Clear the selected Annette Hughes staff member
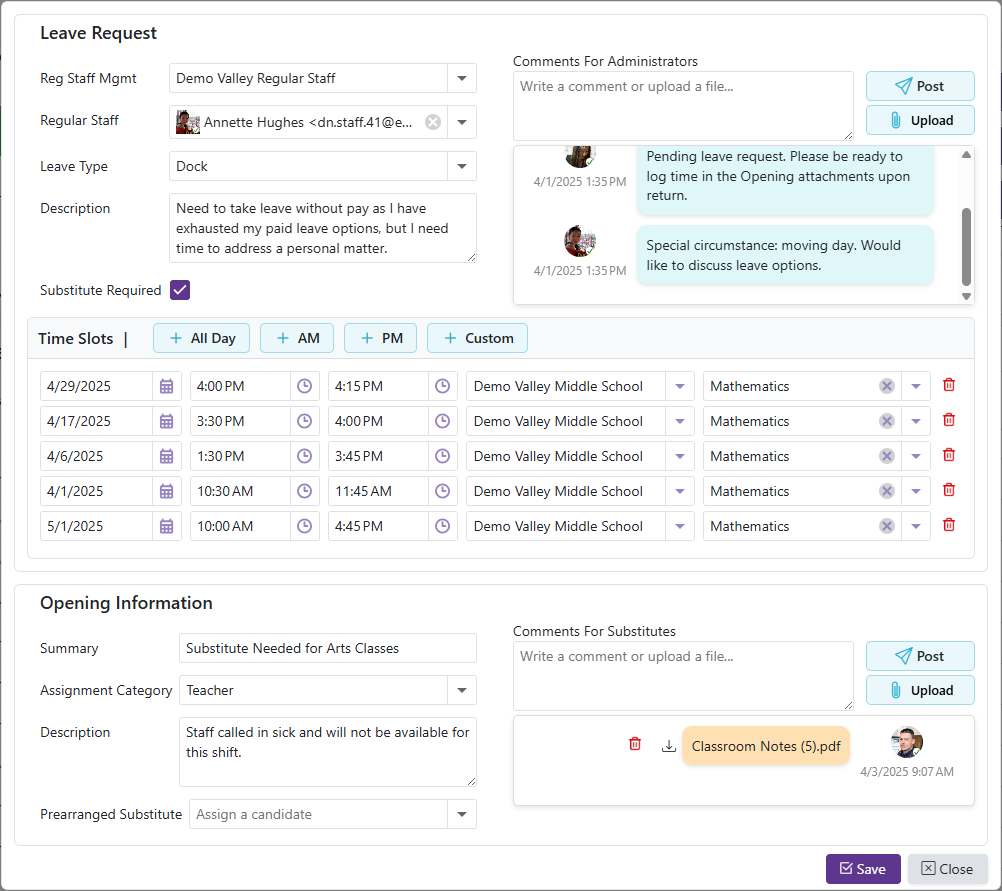Screen dimensions: 1002x891 tap(432, 122)
